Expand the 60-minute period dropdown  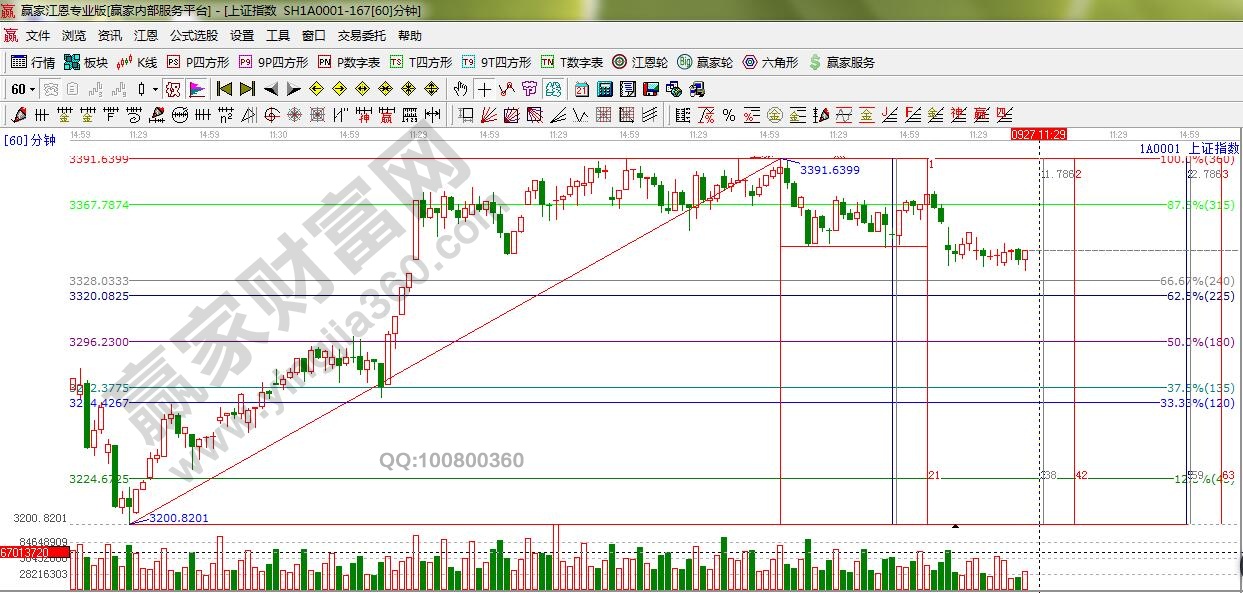coord(32,89)
